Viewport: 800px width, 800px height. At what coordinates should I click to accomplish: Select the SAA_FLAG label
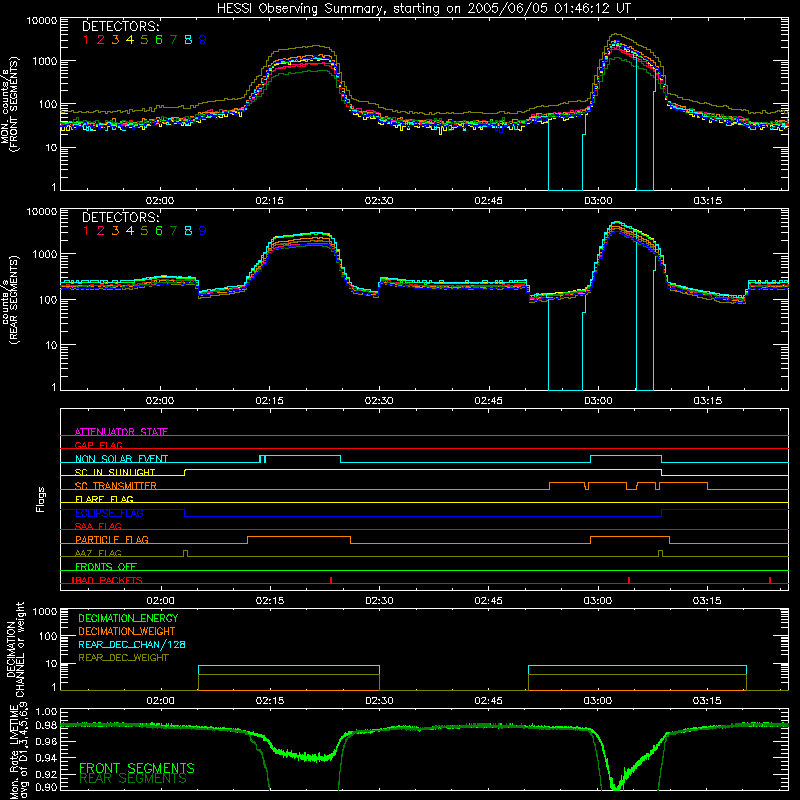pos(98,526)
